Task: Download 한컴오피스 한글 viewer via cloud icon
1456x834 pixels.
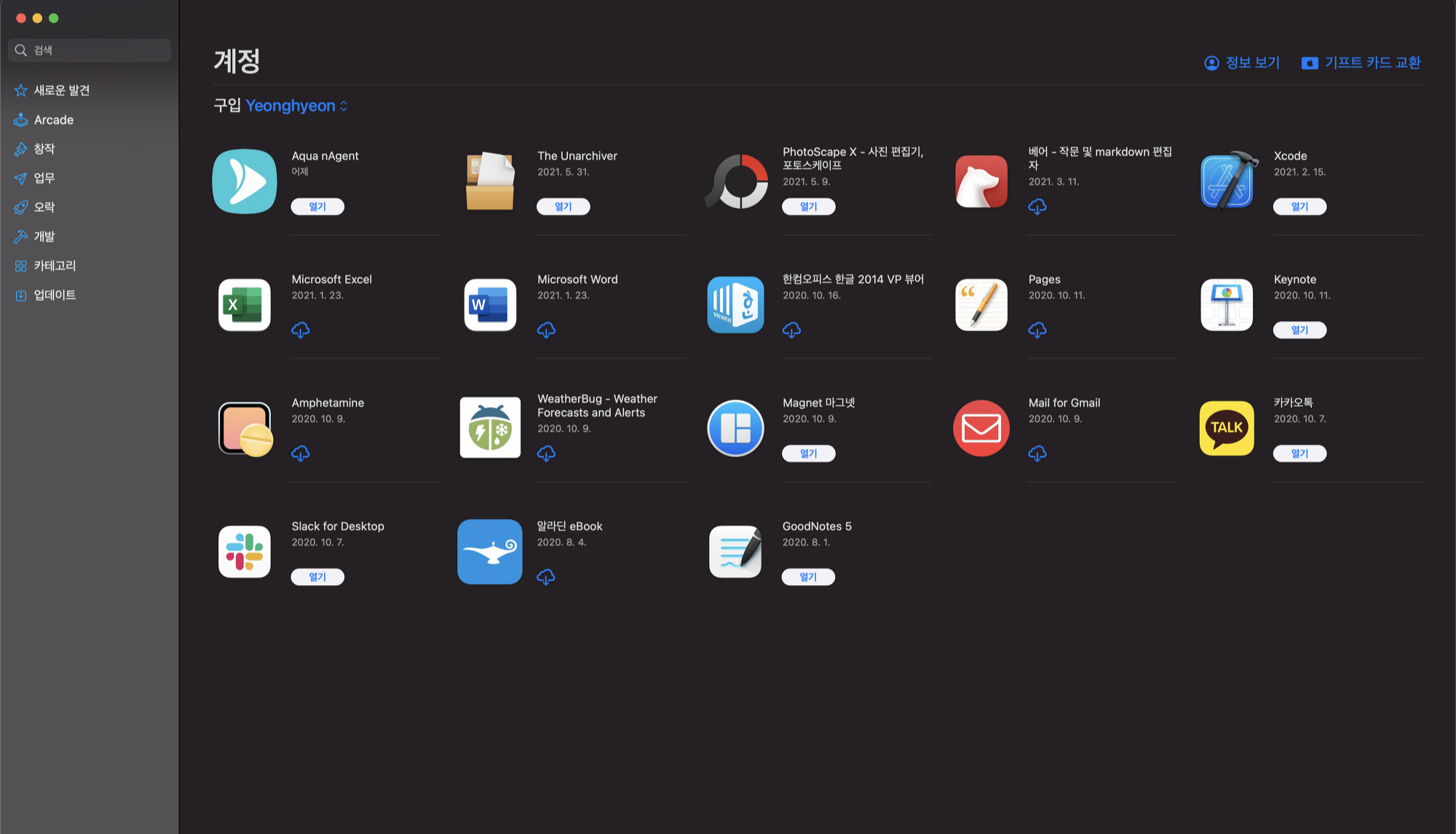Action: 792,330
